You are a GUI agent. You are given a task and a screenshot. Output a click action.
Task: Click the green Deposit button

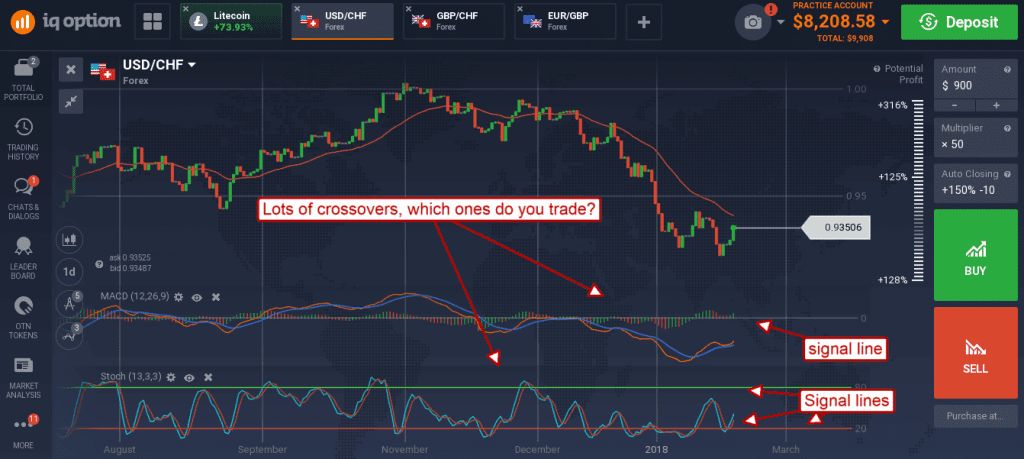click(x=959, y=22)
